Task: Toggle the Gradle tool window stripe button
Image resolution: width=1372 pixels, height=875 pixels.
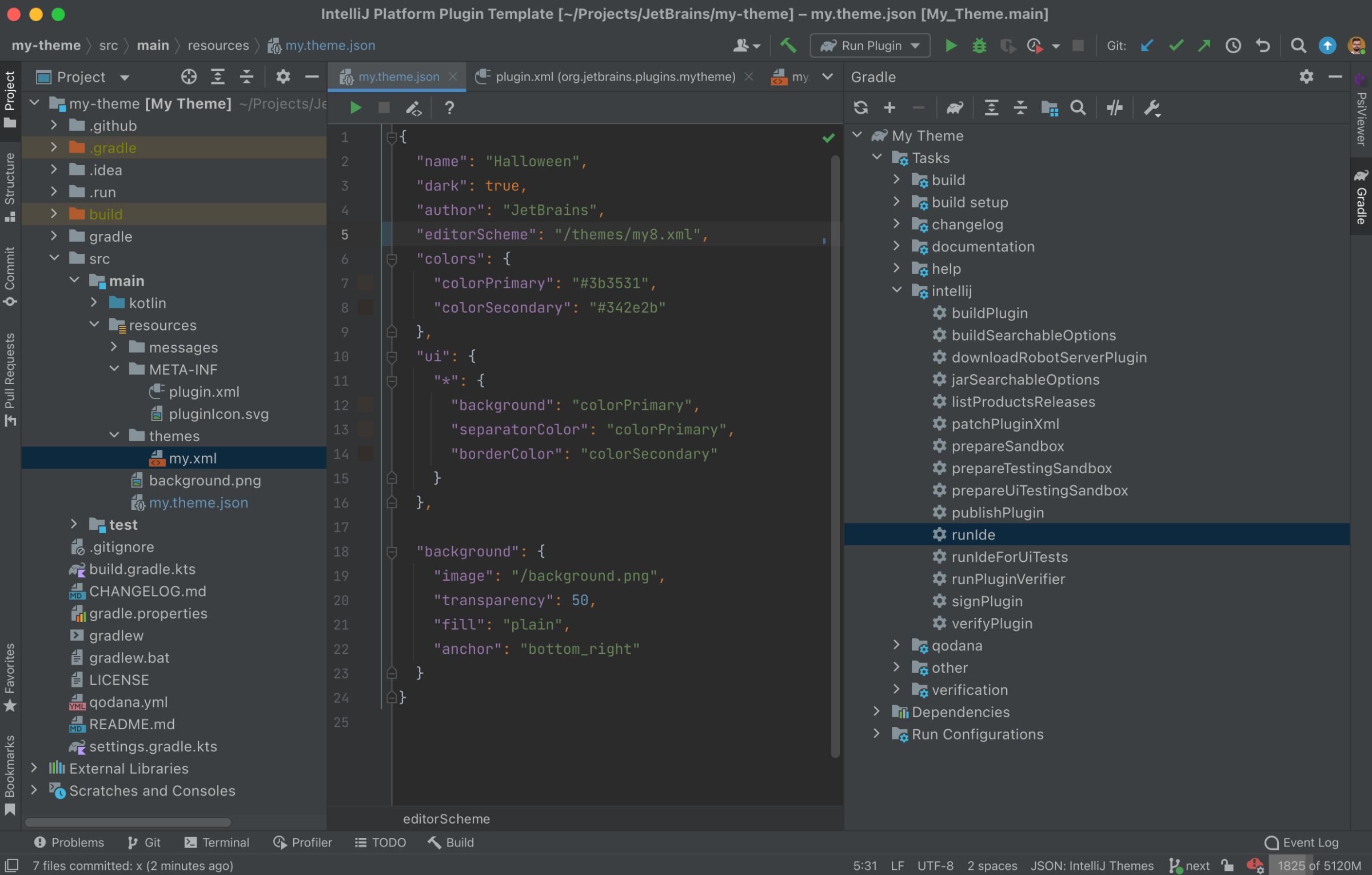Action: 1361,196
